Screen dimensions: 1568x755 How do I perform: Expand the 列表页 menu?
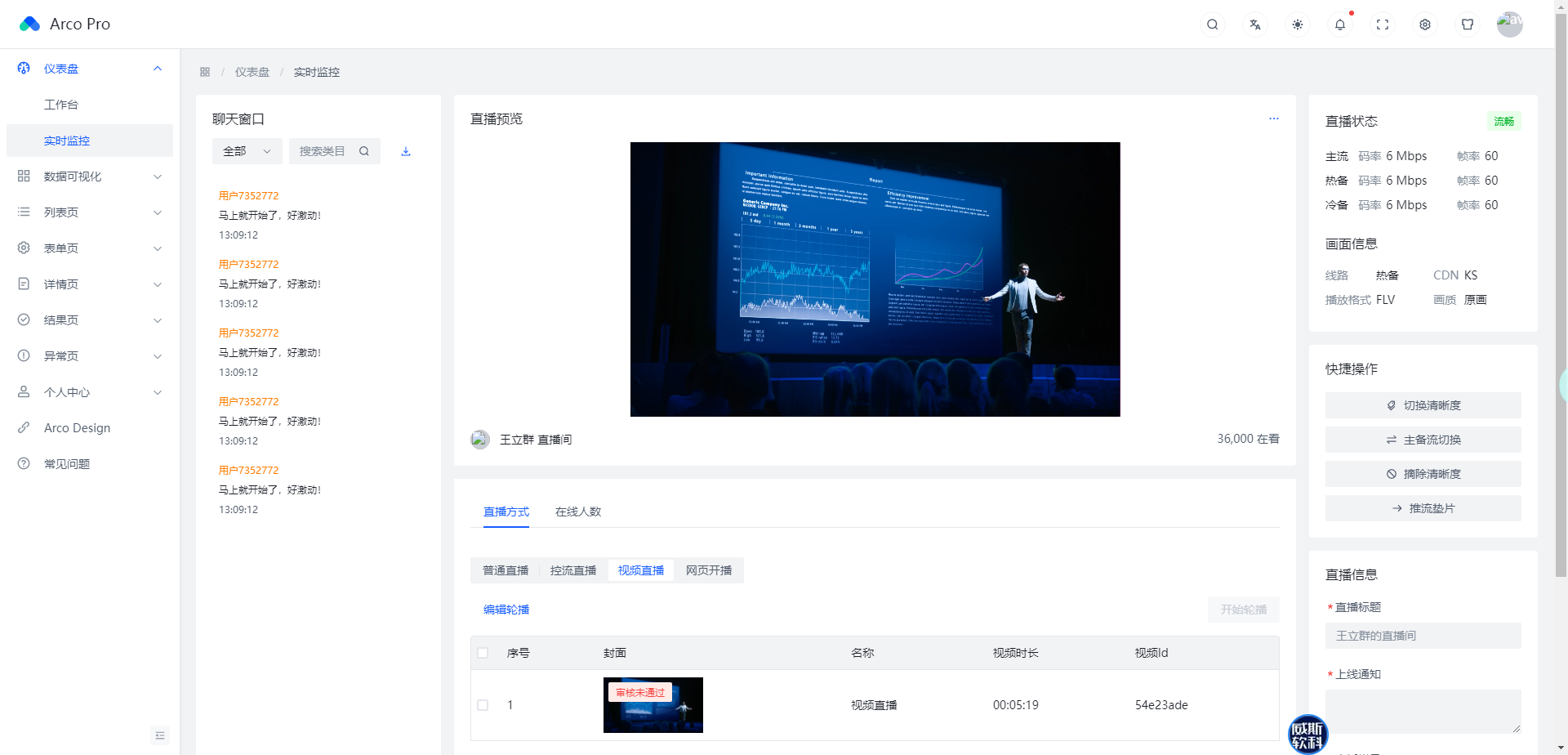158,212
